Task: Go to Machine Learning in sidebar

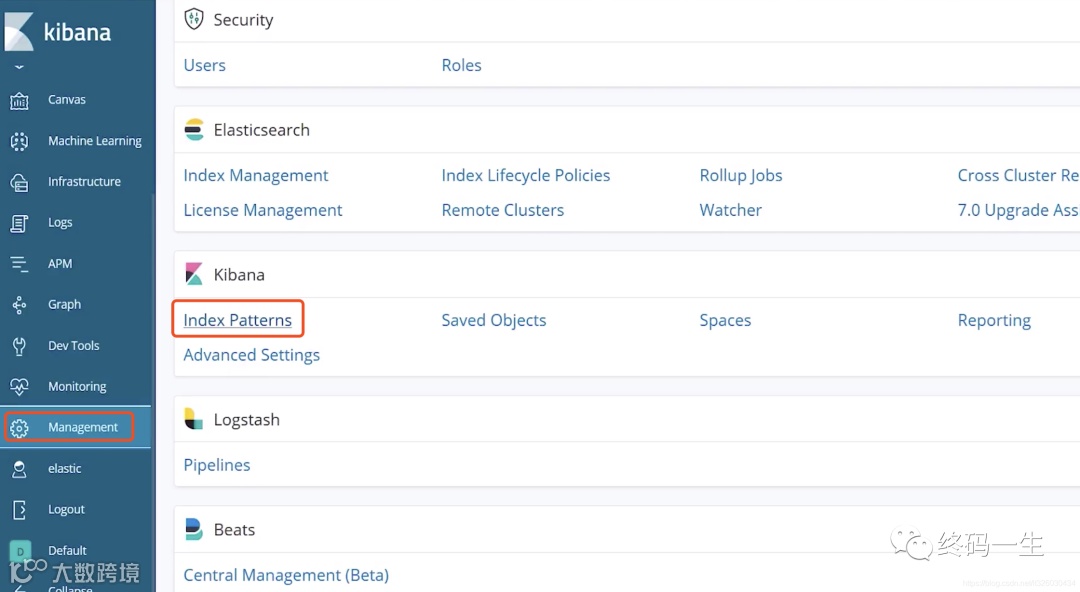Action: [x=95, y=141]
